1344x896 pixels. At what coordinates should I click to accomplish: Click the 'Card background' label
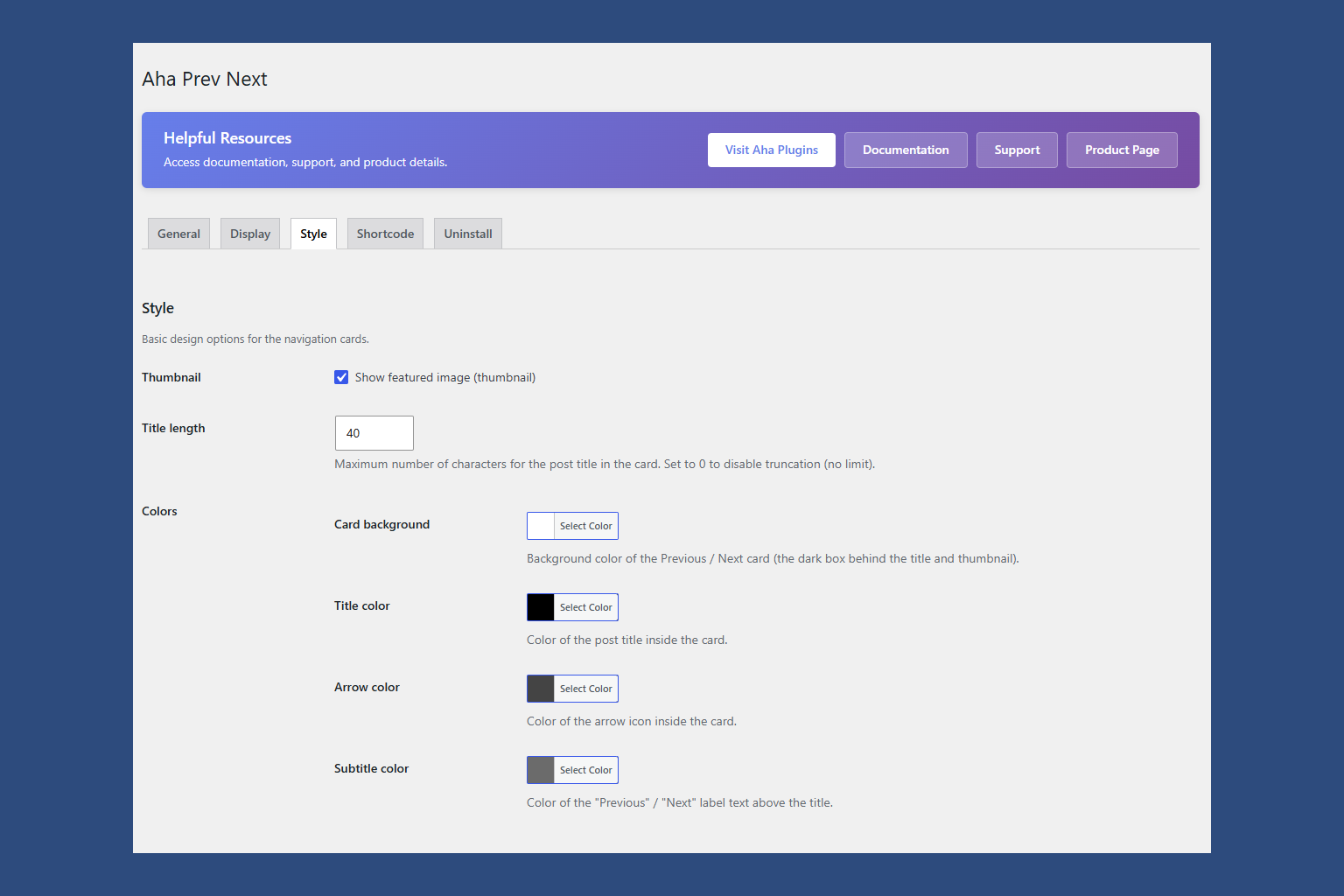[381, 524]
